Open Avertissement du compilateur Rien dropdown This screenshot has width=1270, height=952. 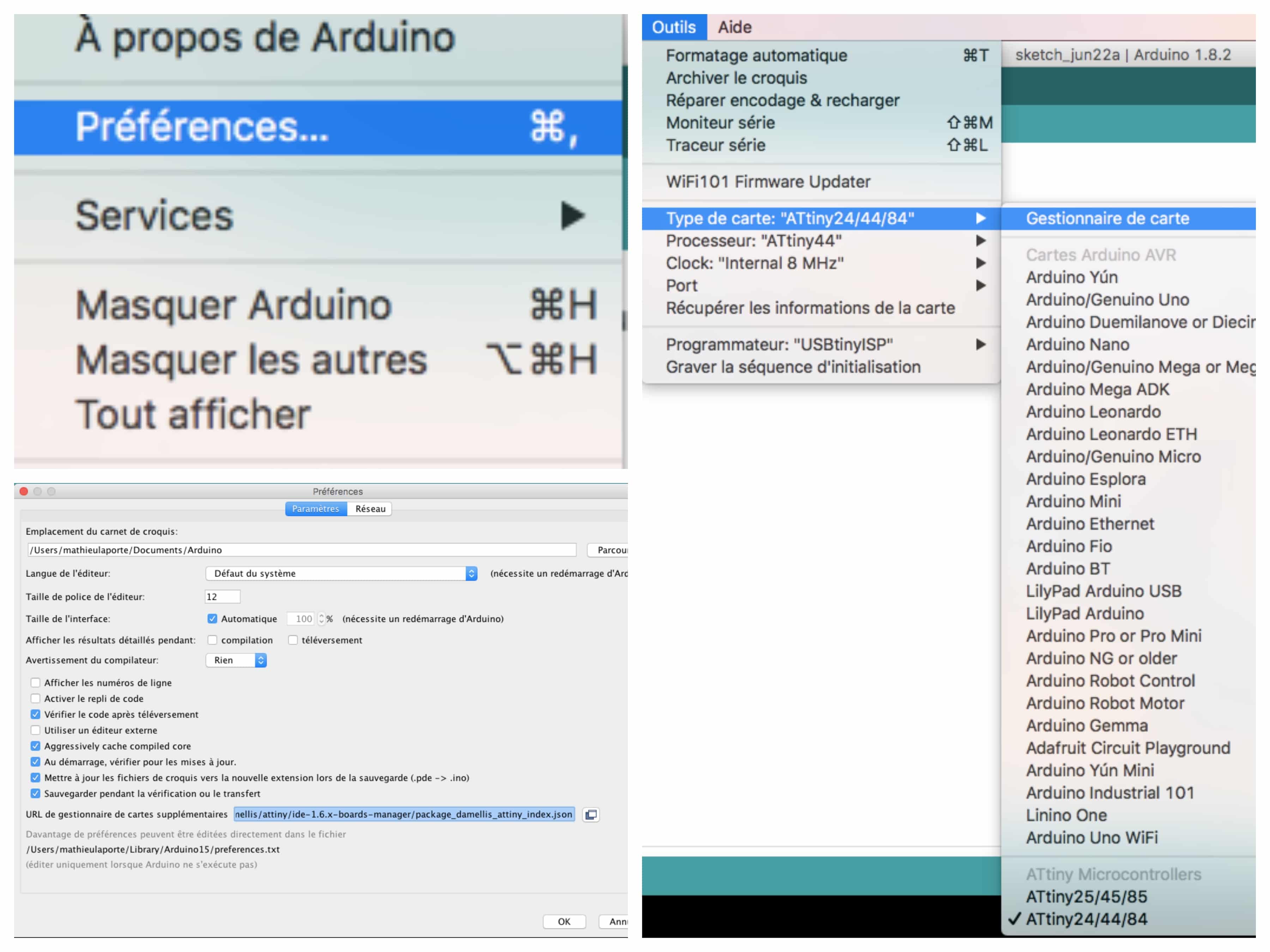coord(236,660)
